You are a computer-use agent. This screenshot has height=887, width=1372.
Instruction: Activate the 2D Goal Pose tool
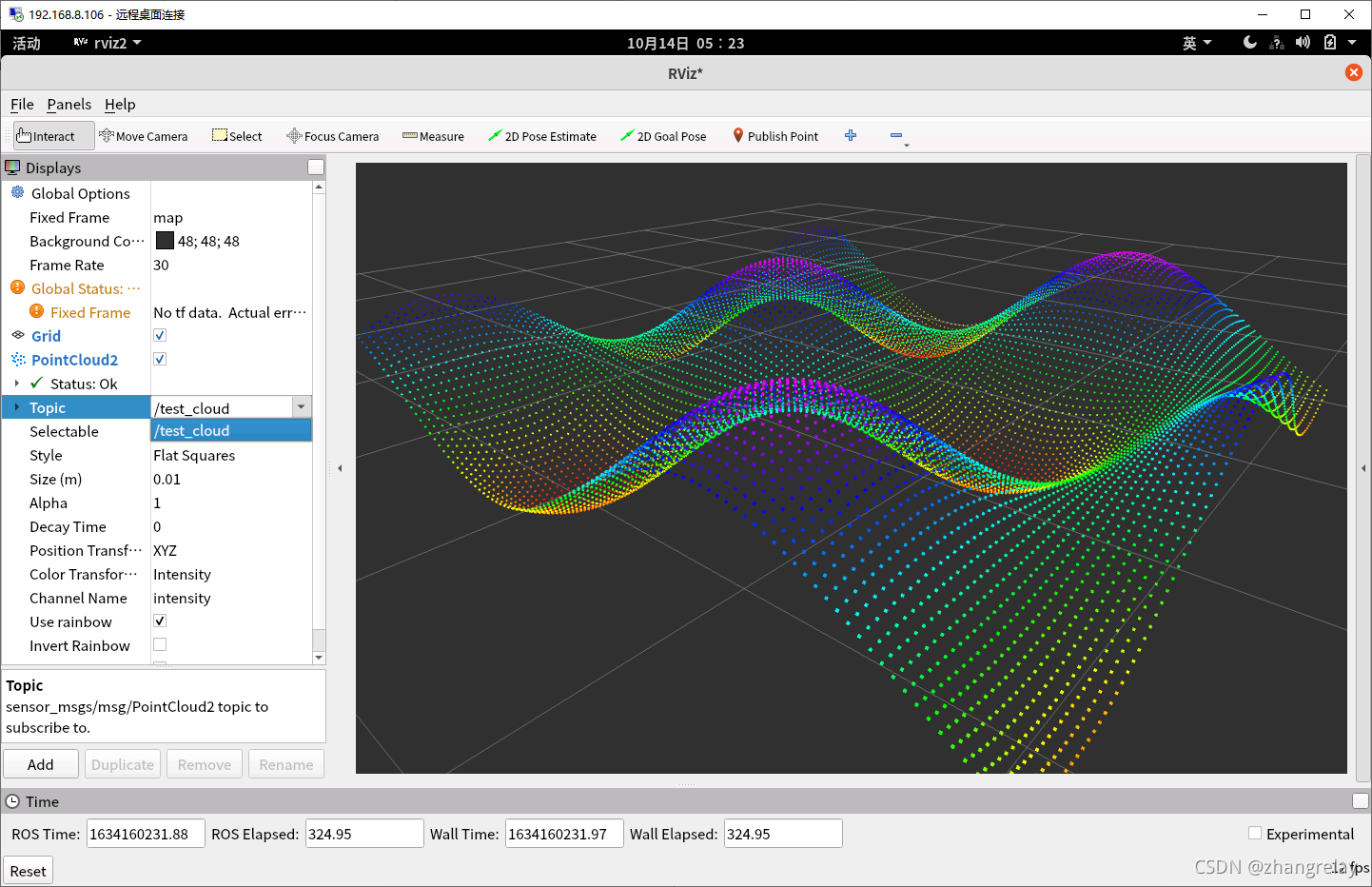coord(663,136)
